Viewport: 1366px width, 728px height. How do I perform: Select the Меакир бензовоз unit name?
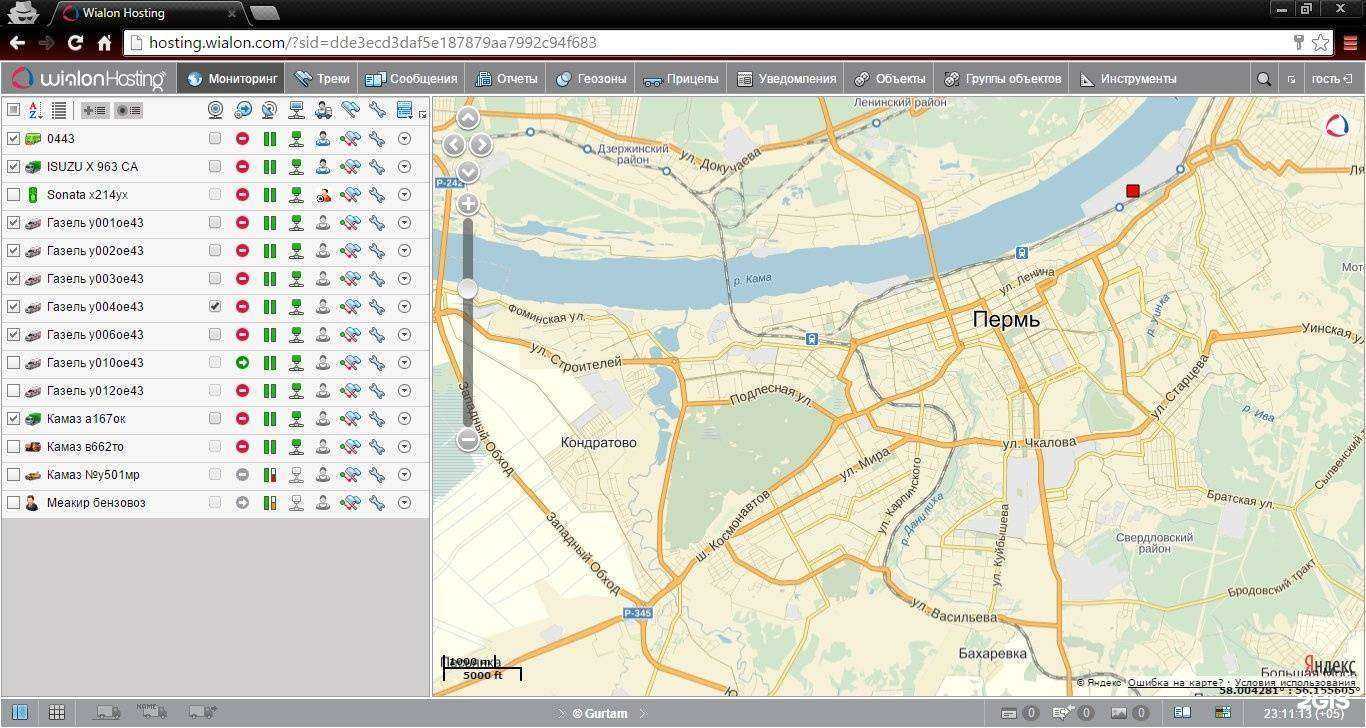tap(96, 503)
